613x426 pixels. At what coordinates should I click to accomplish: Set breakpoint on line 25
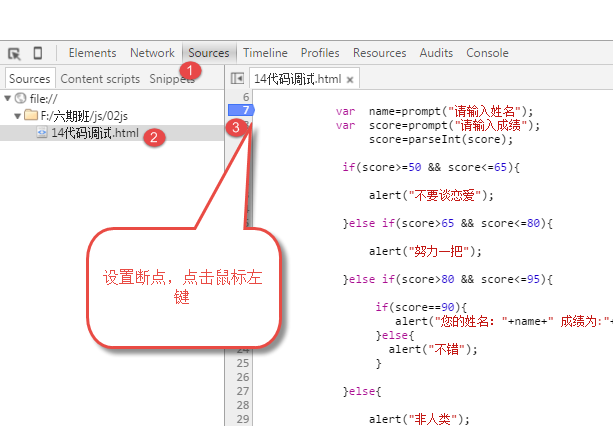point(243,363)
